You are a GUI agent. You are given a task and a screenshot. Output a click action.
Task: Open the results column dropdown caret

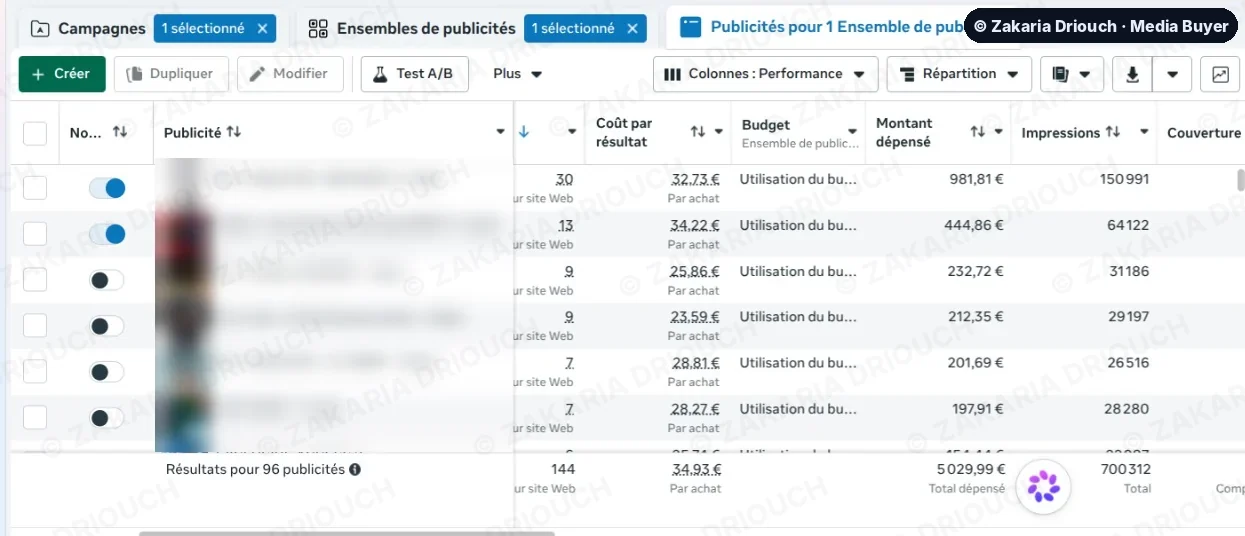[573, 132]
